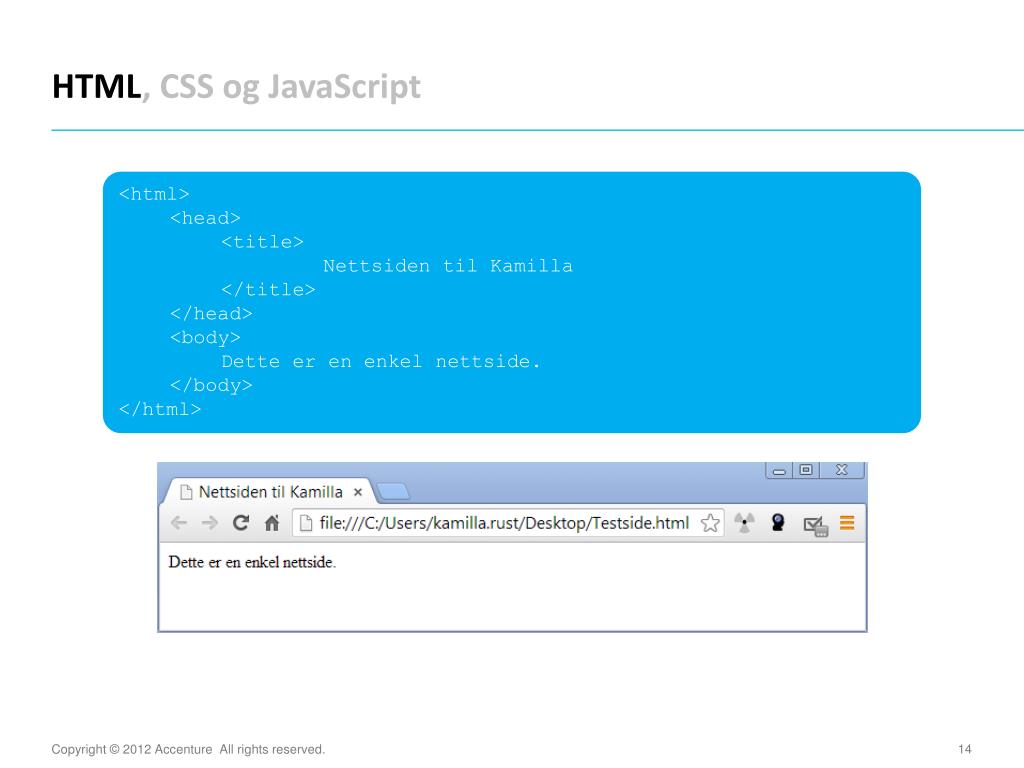Minimize the browser window
This screenshot has width=1024, height=768.
click(779, 470)
